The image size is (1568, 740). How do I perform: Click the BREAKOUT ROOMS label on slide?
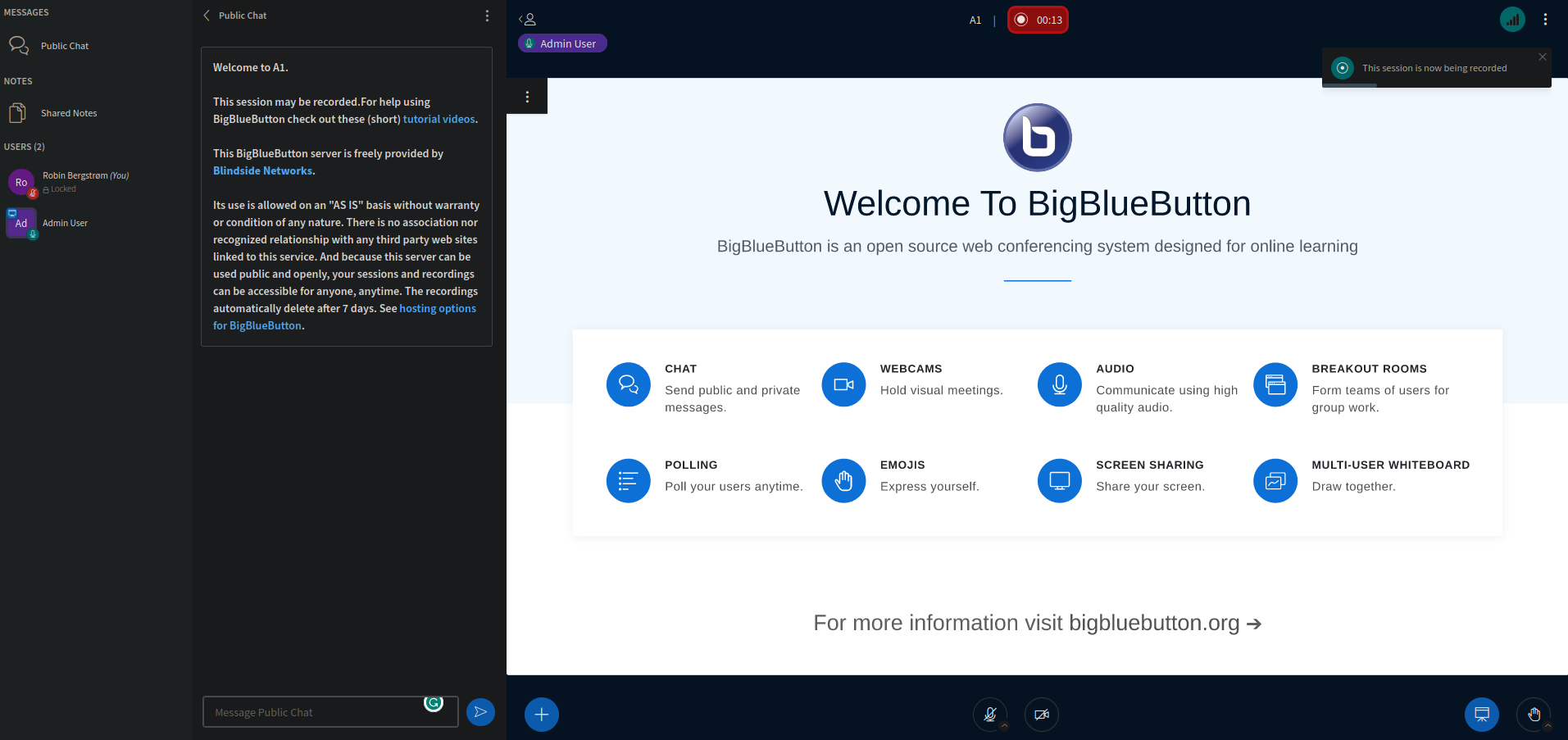[1369, 369]
